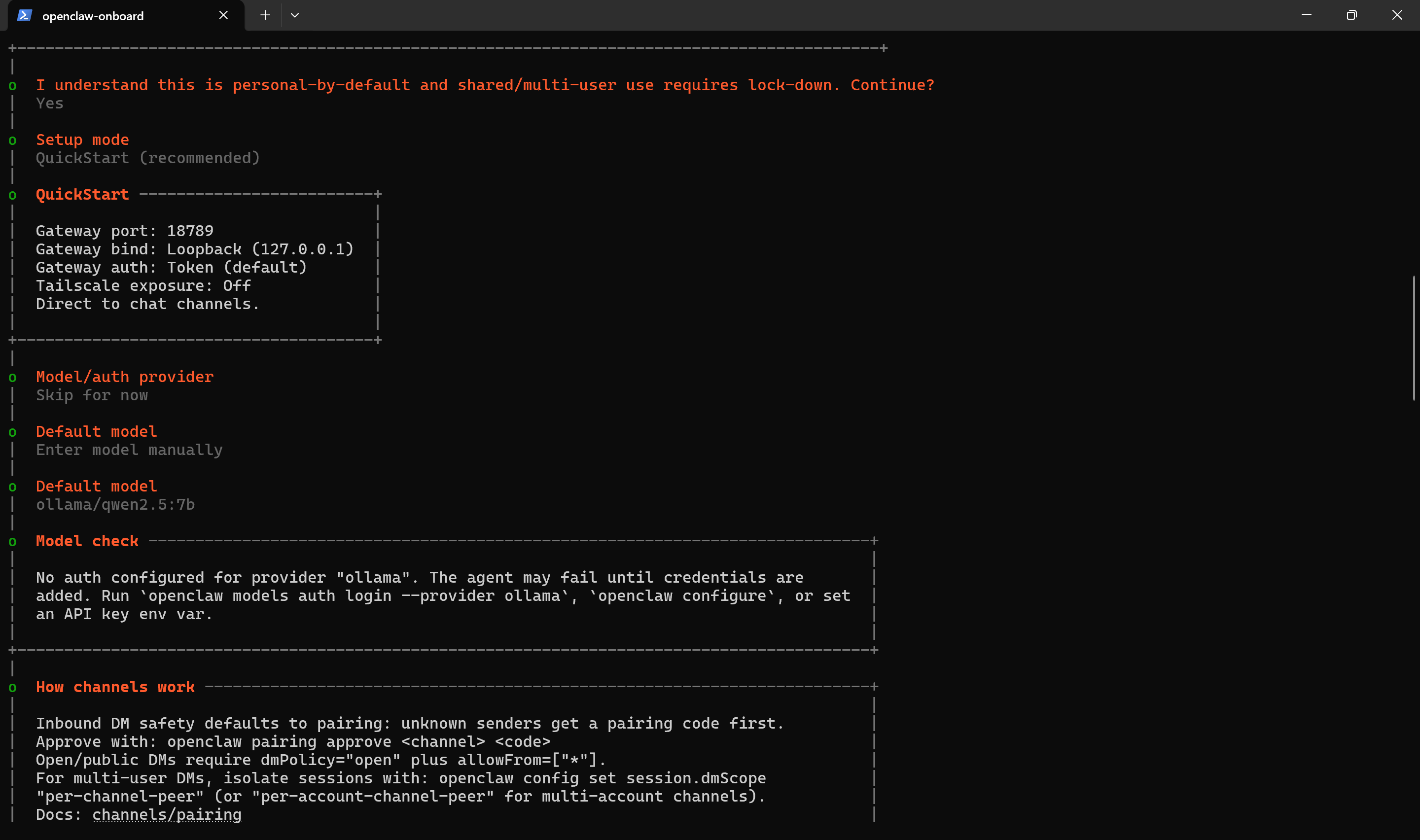The width and height of the screenshot is (1420, 840).
Task: Restore down the terminal window
Action: click(x=1351, y=15)
